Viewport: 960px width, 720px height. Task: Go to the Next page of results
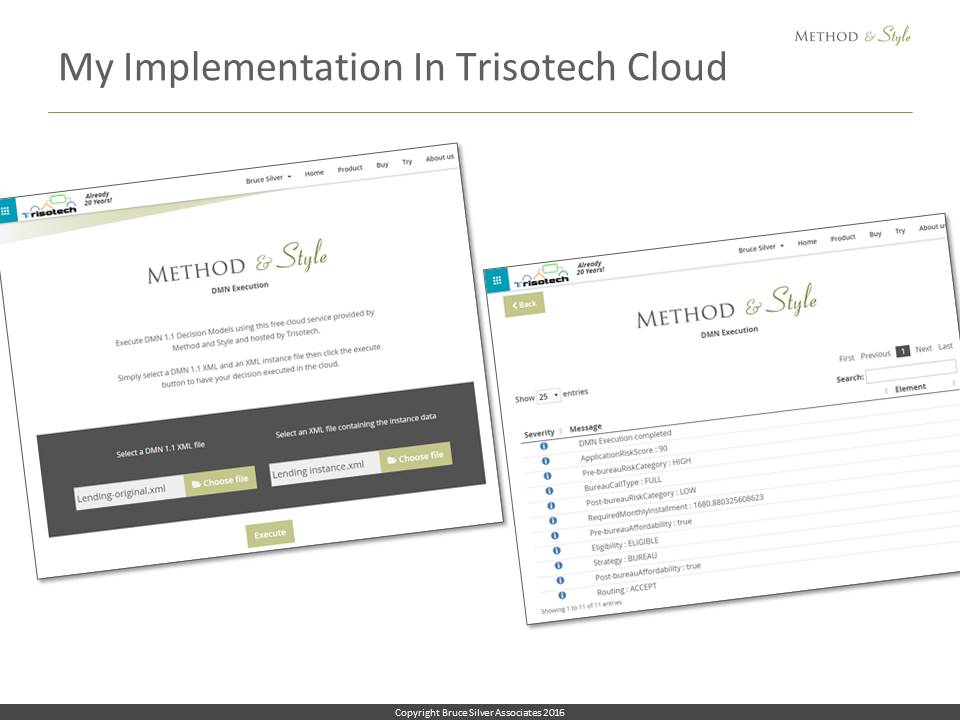923,349
